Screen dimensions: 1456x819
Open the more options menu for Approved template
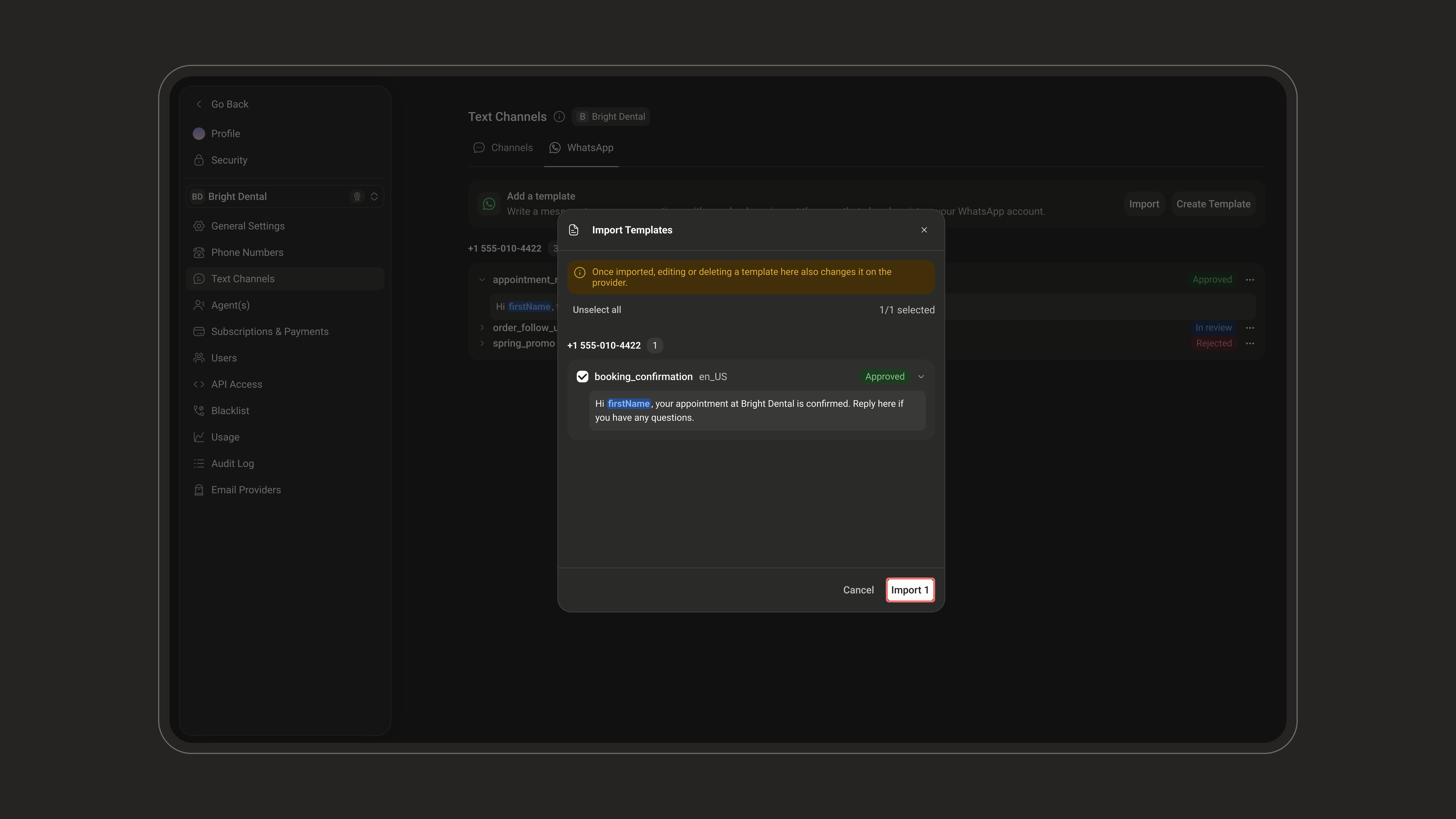pyautogui.click(x=1250, y=280)
